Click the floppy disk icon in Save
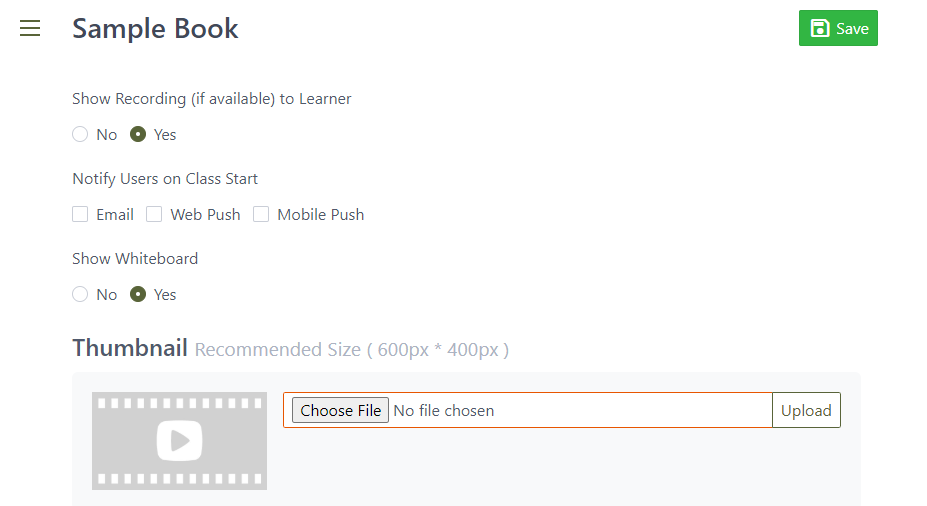927x506 pixels. tap(820, 28)
